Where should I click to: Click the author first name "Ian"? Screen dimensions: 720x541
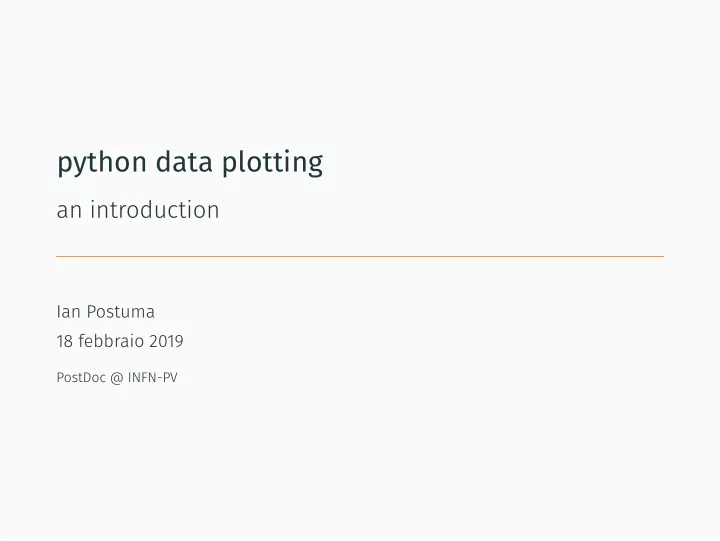tap(68, 312)
